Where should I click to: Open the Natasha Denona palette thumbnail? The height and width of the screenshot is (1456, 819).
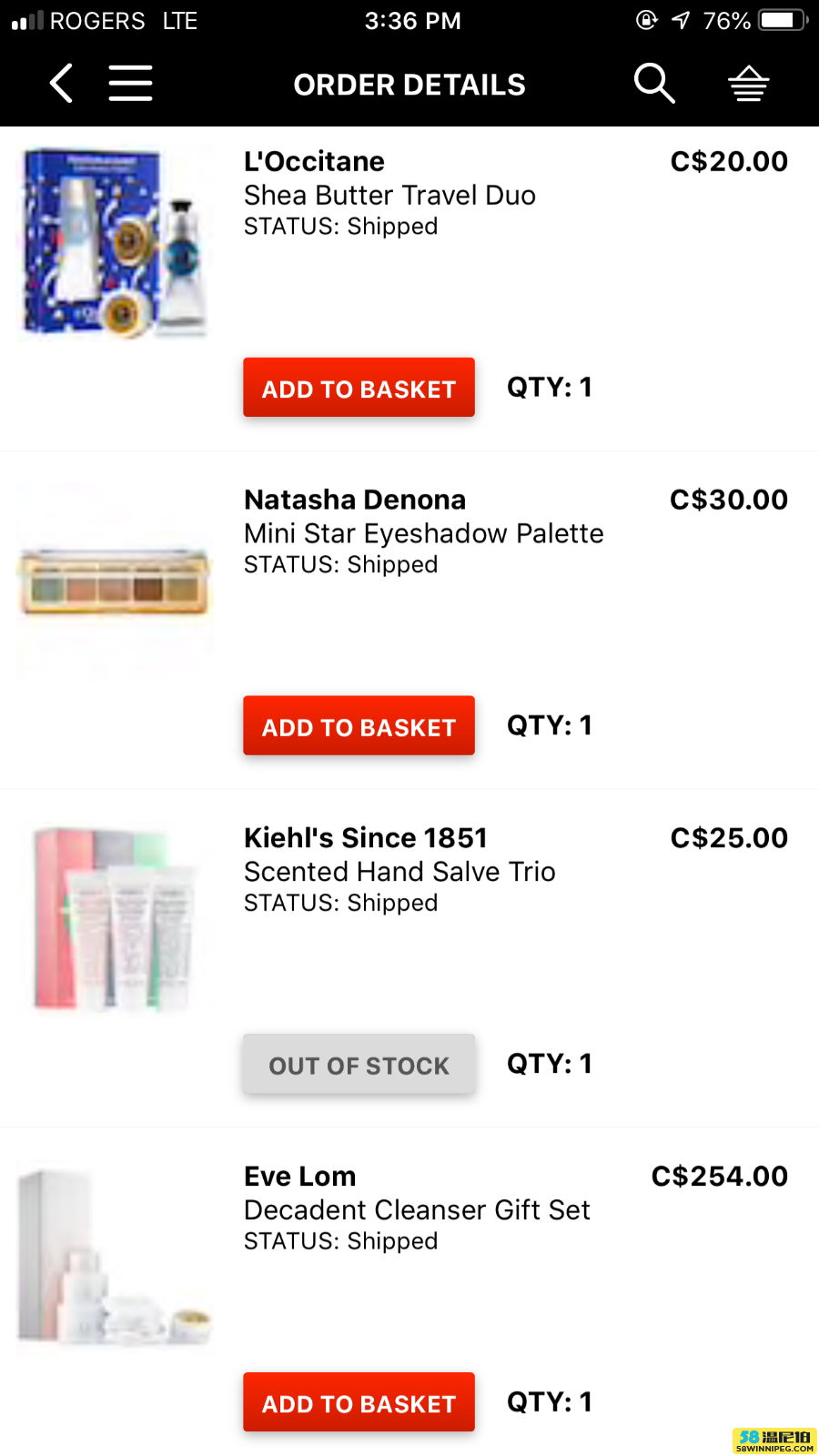point(115,581)
